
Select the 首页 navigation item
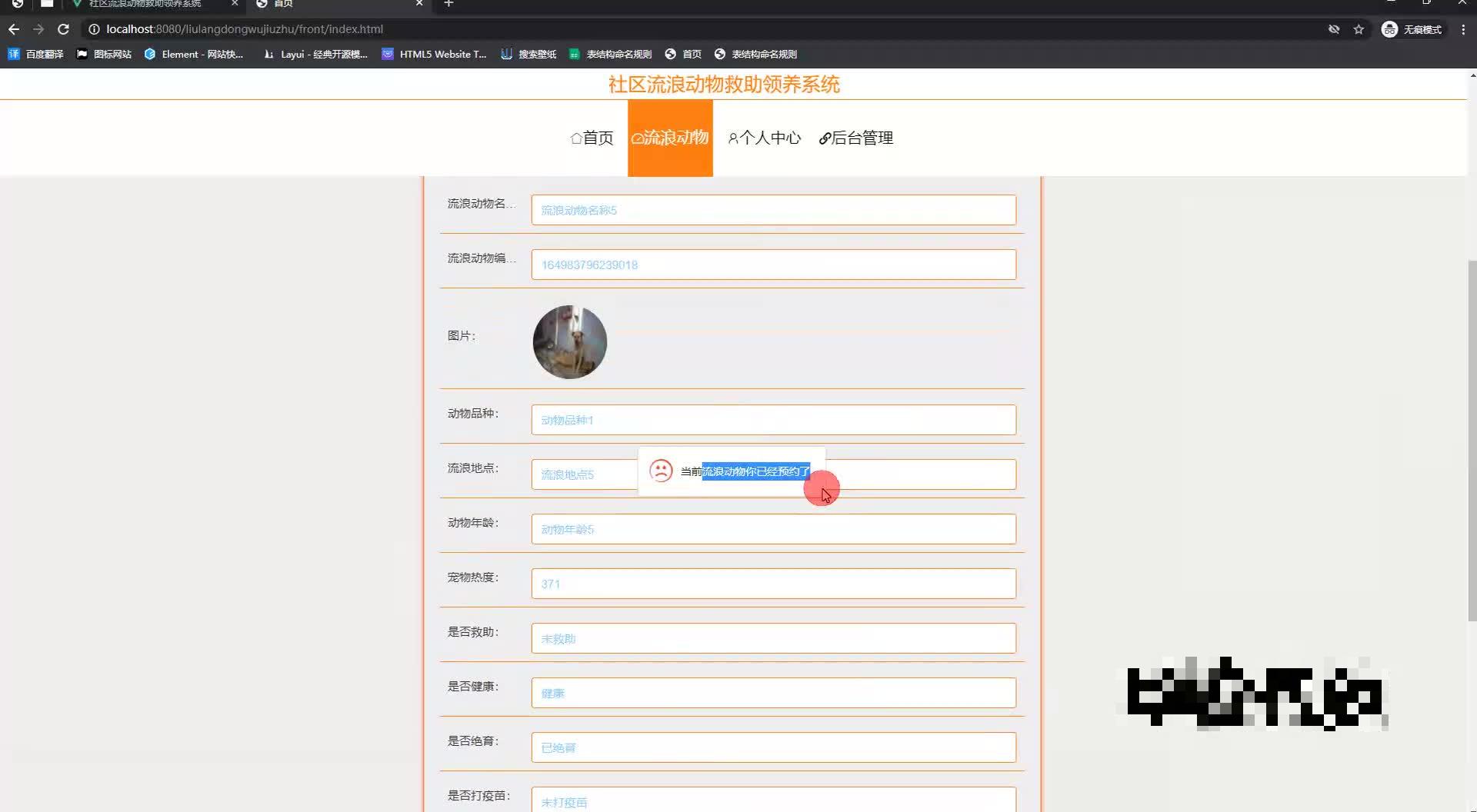(591, 138)
